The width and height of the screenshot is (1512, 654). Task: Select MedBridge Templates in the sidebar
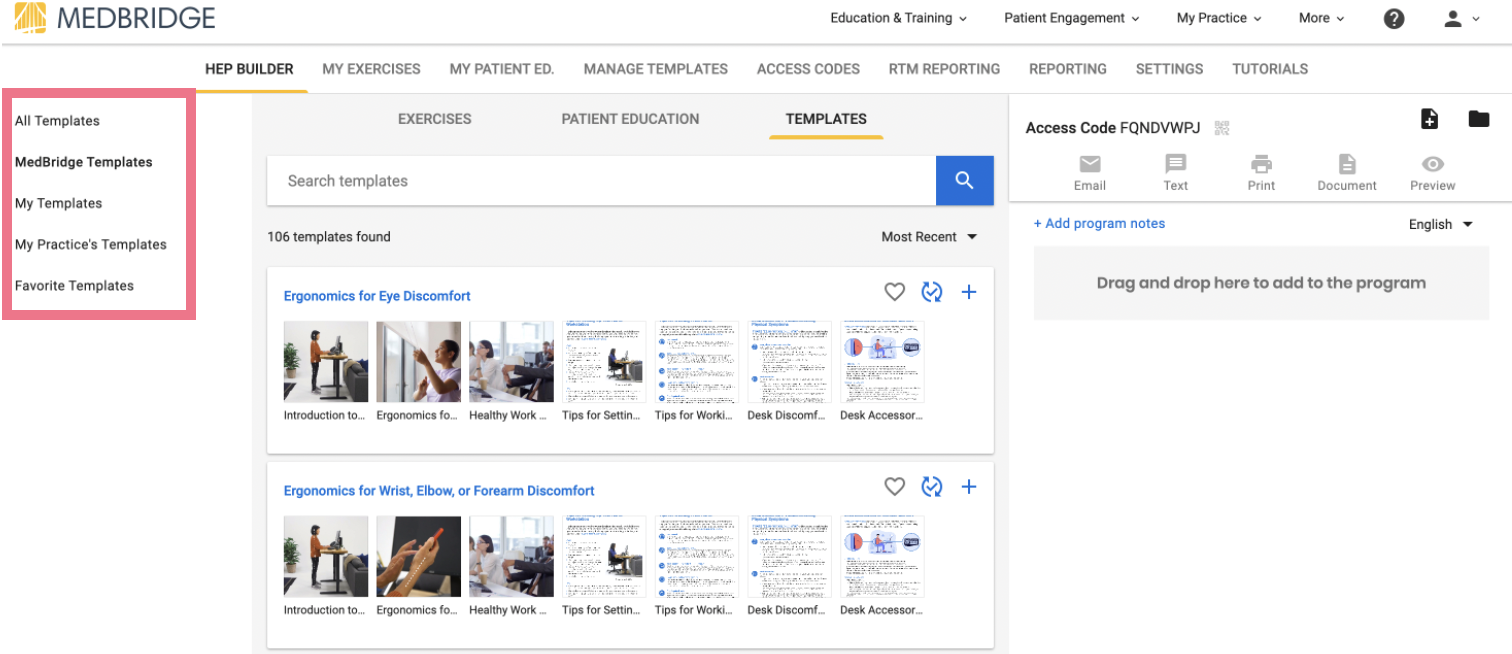(83, 162)
